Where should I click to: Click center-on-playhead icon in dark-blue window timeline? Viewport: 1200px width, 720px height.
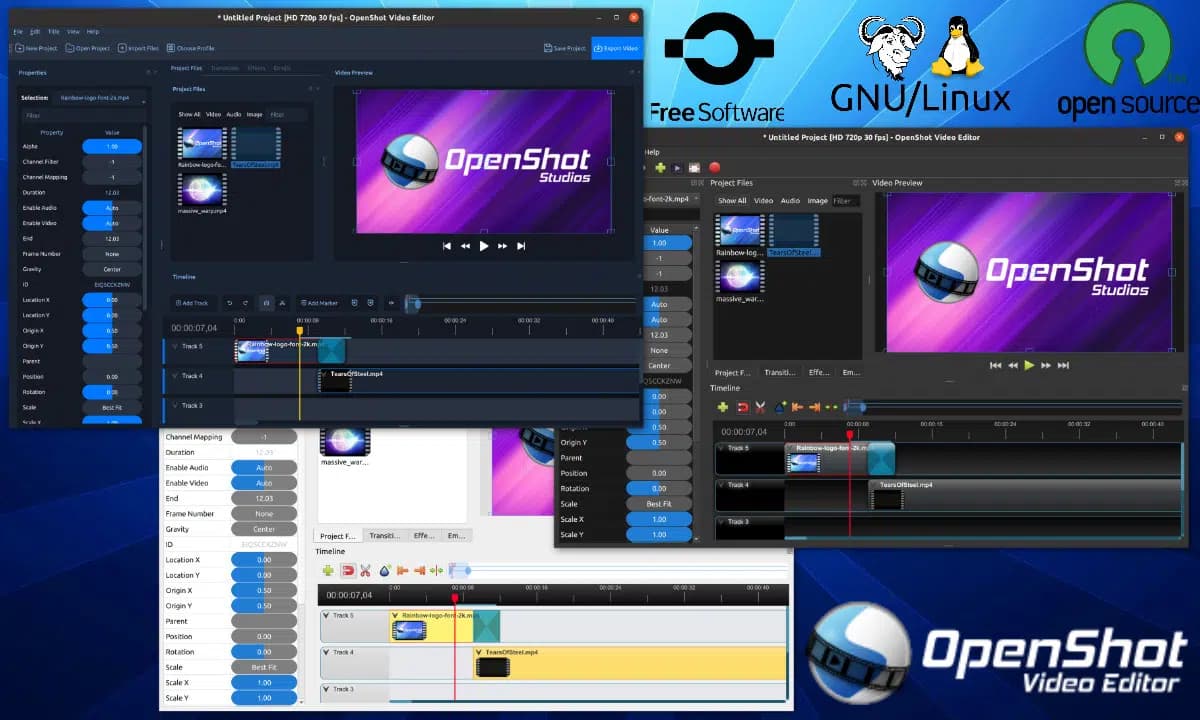390,303
